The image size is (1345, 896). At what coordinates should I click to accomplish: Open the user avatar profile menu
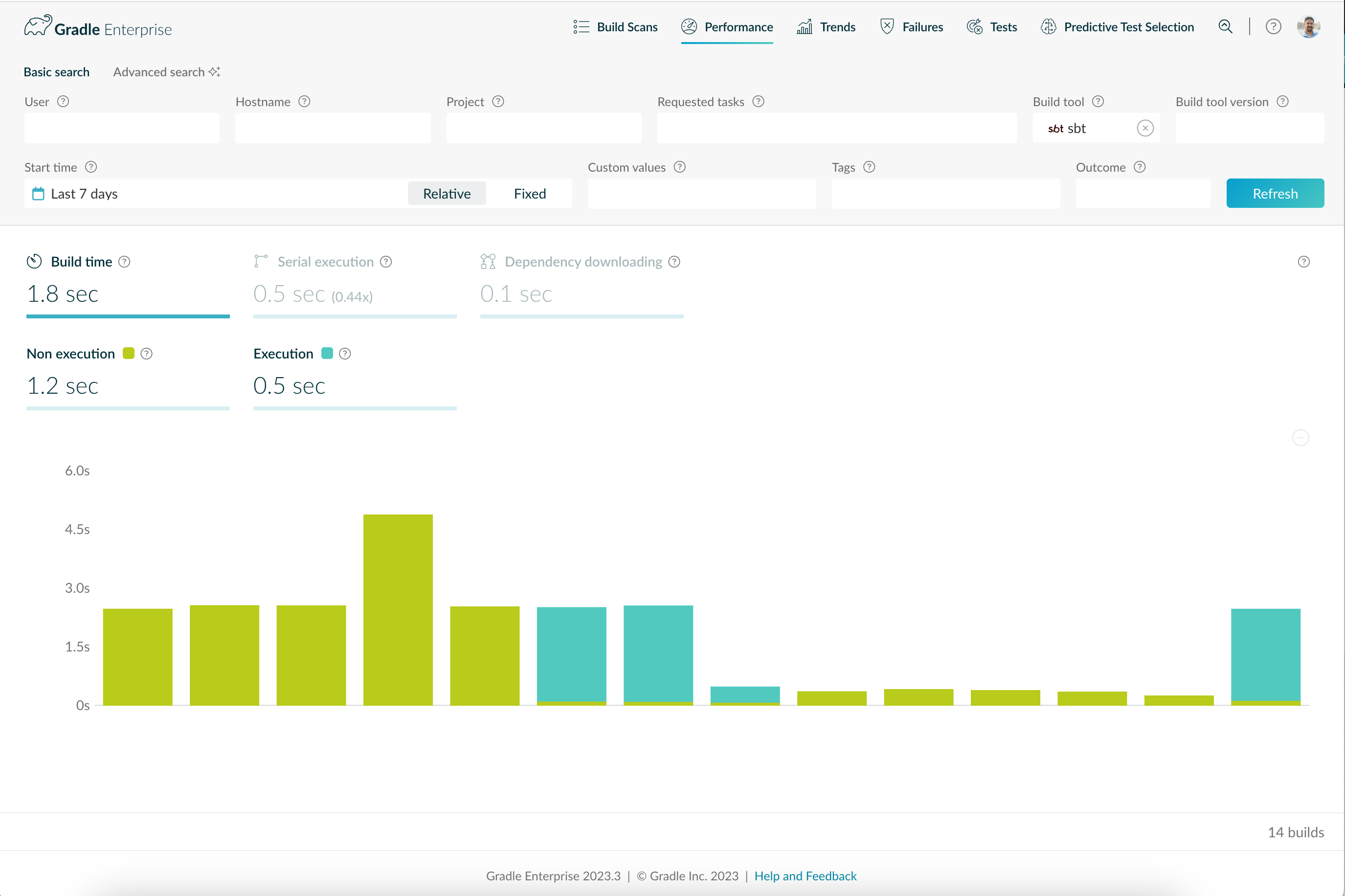point(1308,27)
